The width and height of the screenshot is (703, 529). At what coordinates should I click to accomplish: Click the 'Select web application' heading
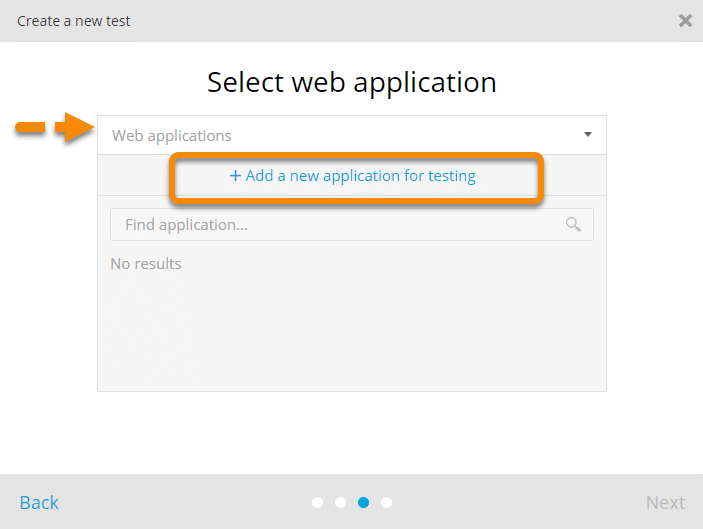352,82
